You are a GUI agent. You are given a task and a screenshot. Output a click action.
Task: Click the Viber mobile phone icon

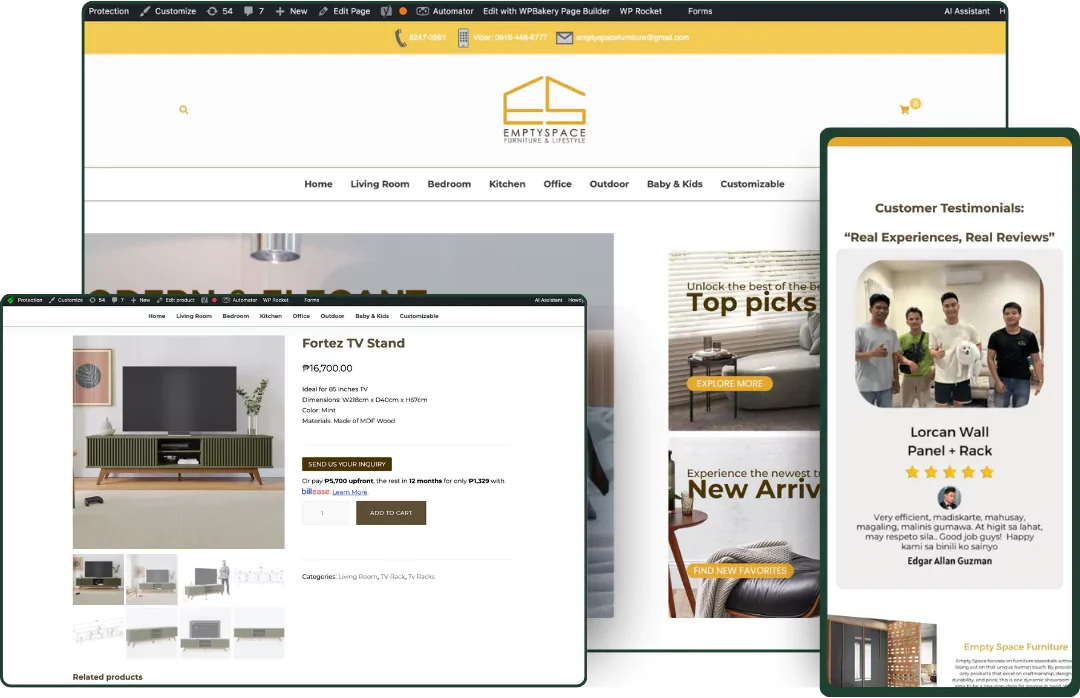pos(463,38)
